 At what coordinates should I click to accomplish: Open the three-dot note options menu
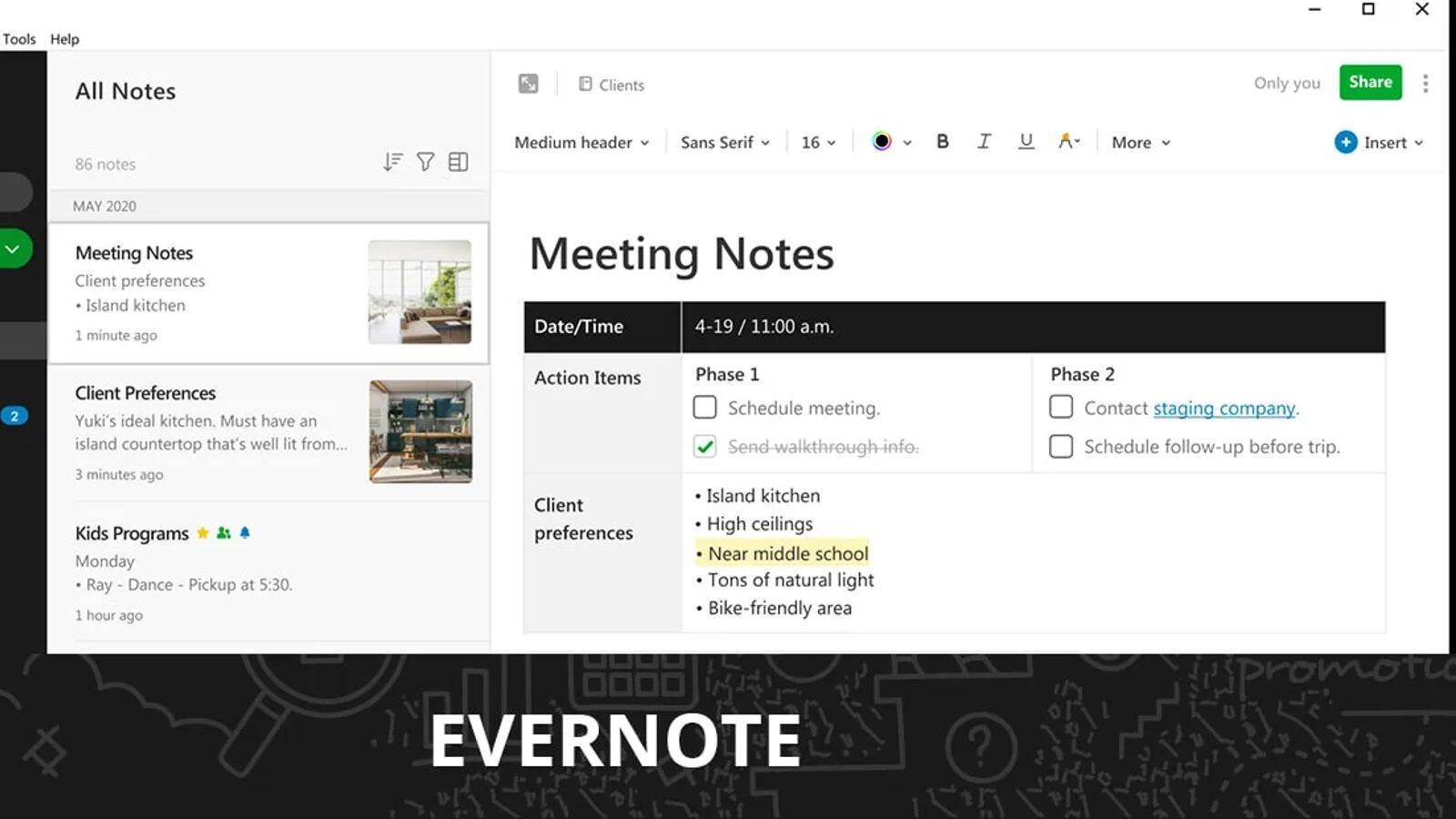tap(1425, 83)
